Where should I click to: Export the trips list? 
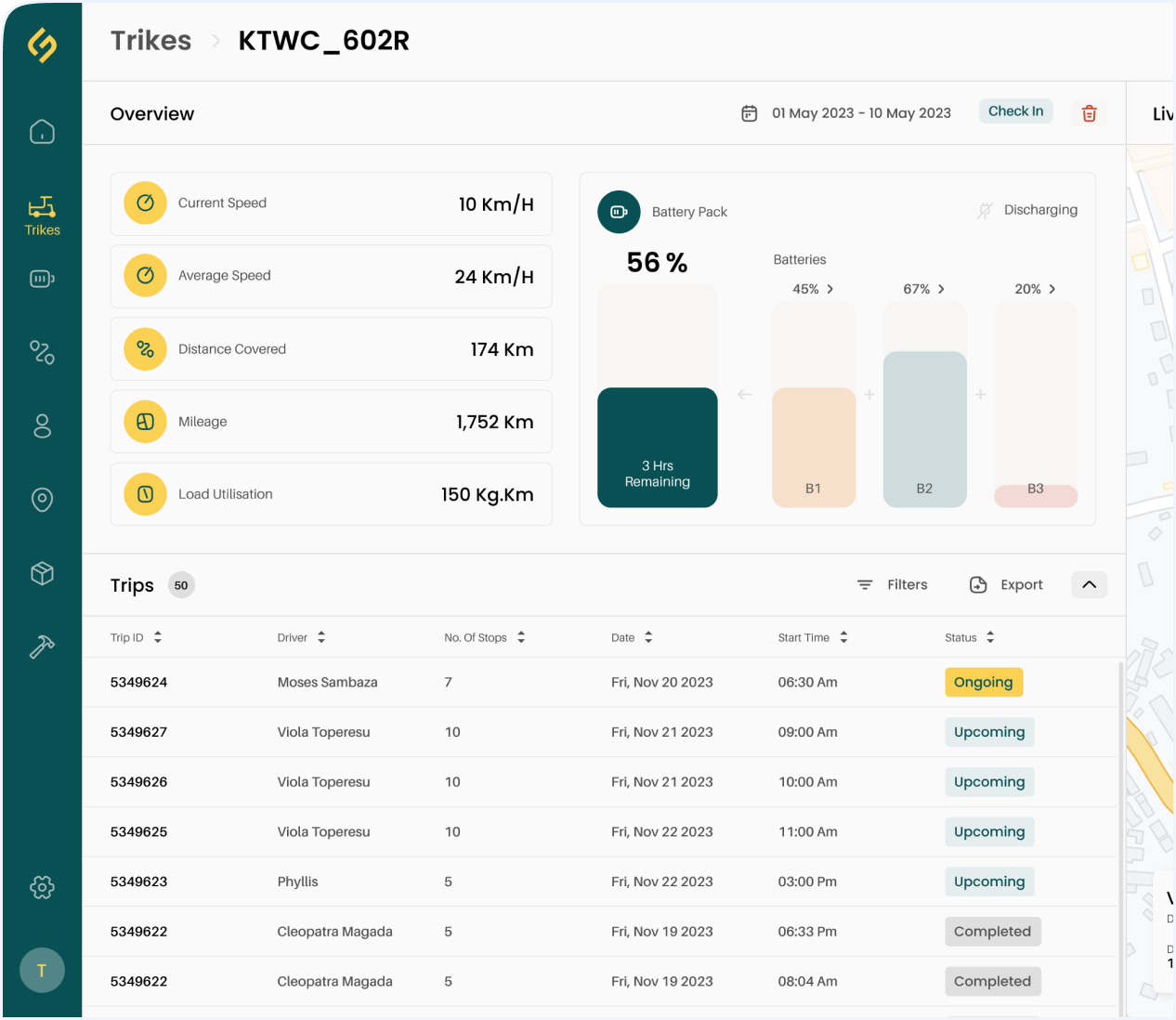1006,584
